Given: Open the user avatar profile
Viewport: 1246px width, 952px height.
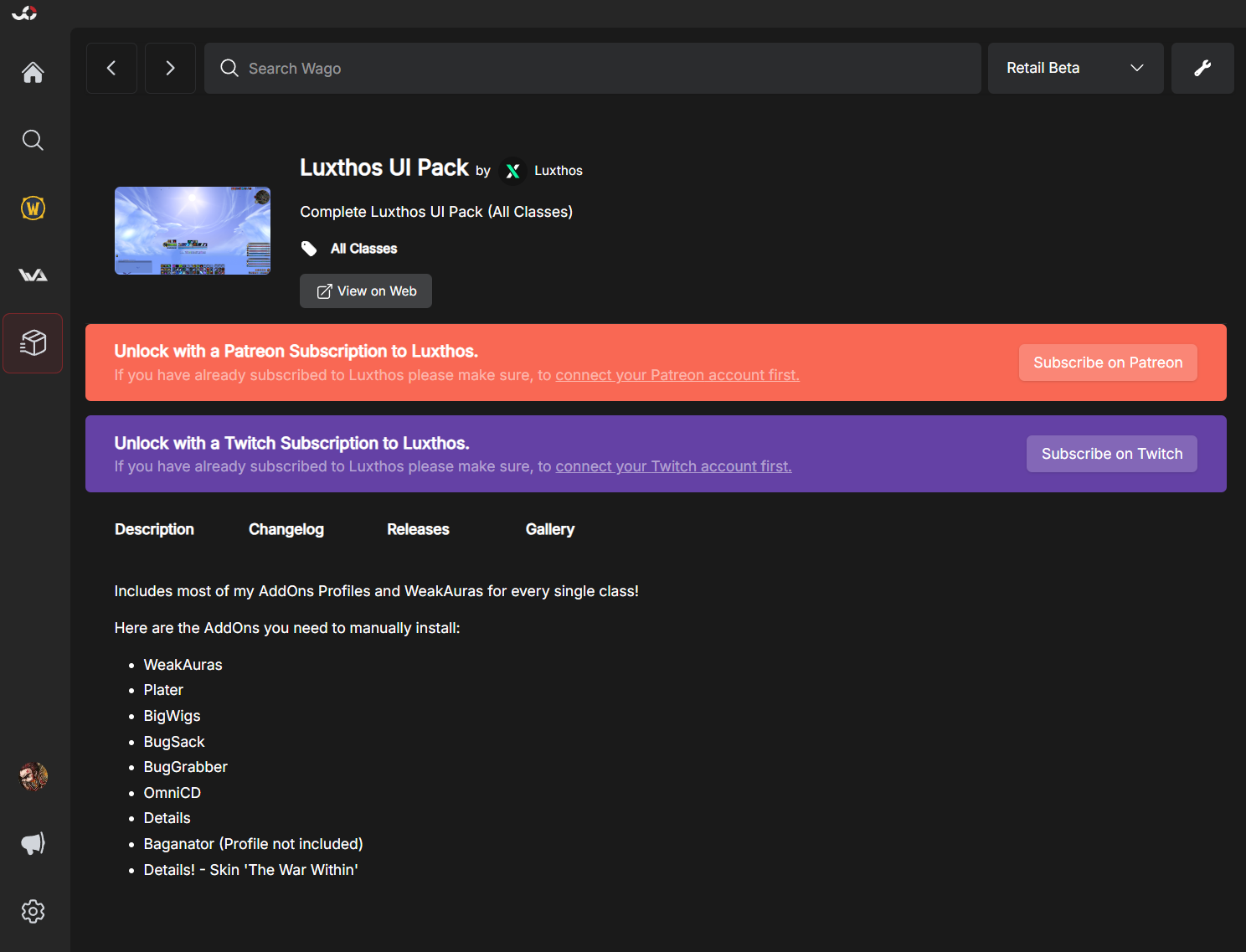Looking at the screenshot, I should tap(33, 776).
